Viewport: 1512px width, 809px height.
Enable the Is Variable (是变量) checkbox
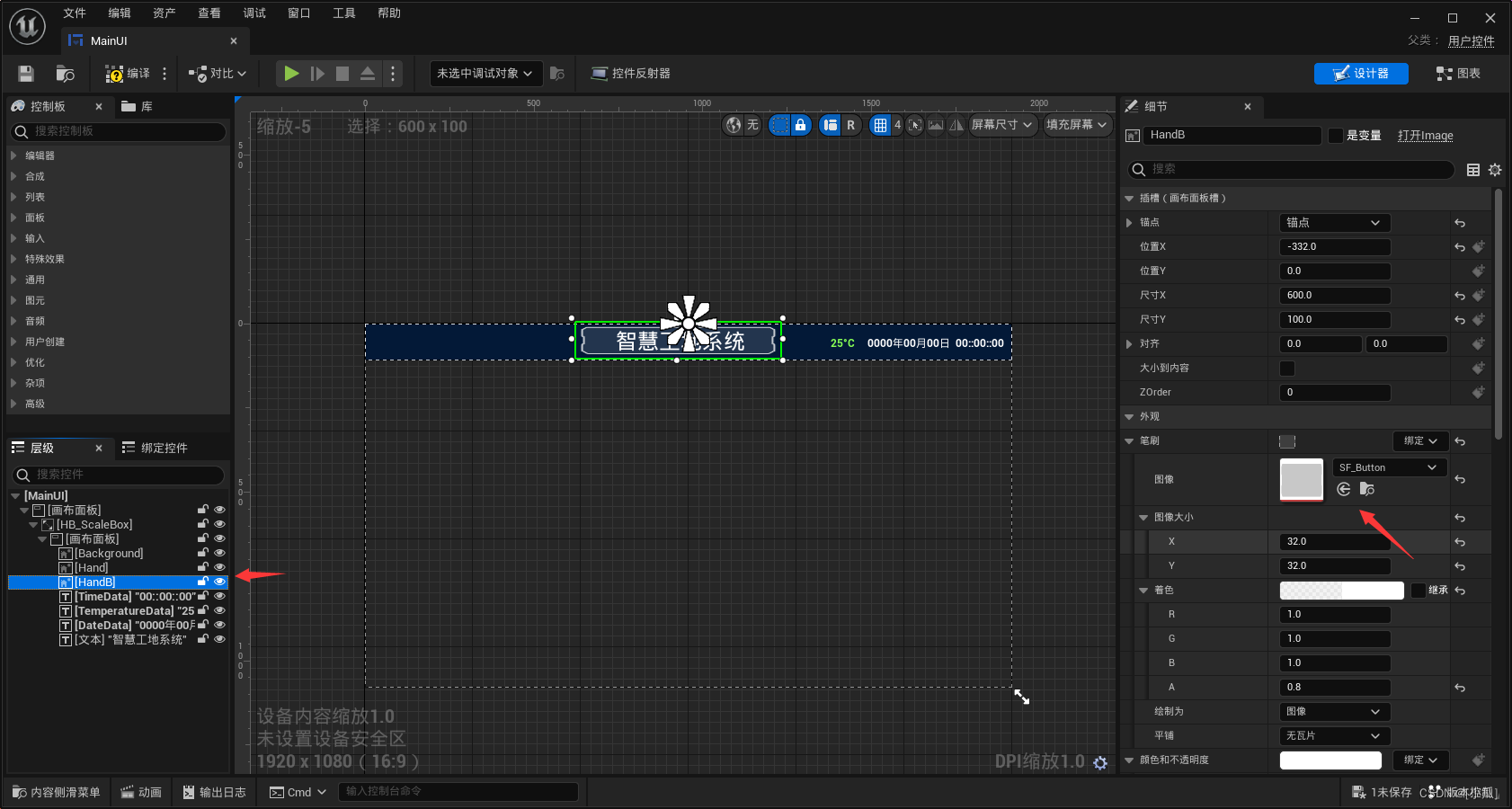tap(1336, 136)
